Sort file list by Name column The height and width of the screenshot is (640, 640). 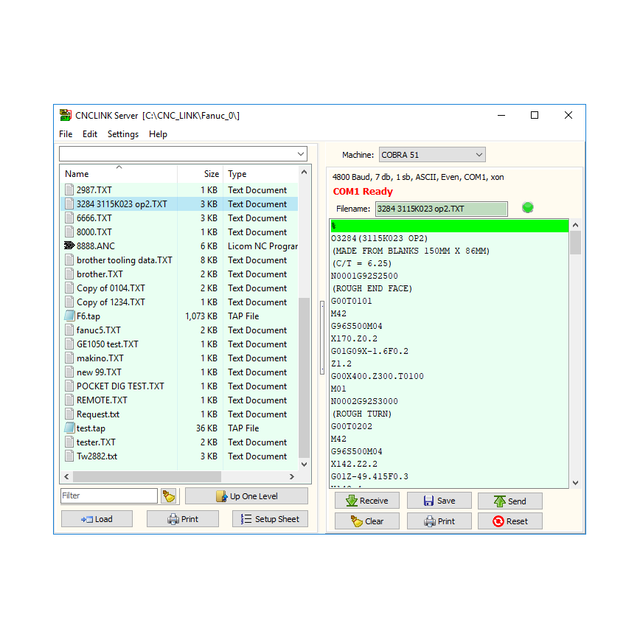tap(118, 173)
